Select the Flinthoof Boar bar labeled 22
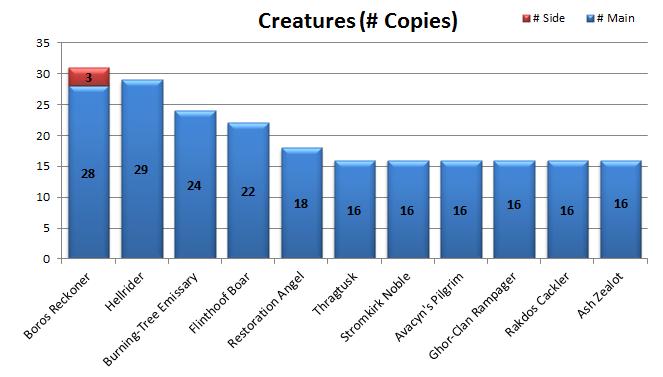 (248, 190)
